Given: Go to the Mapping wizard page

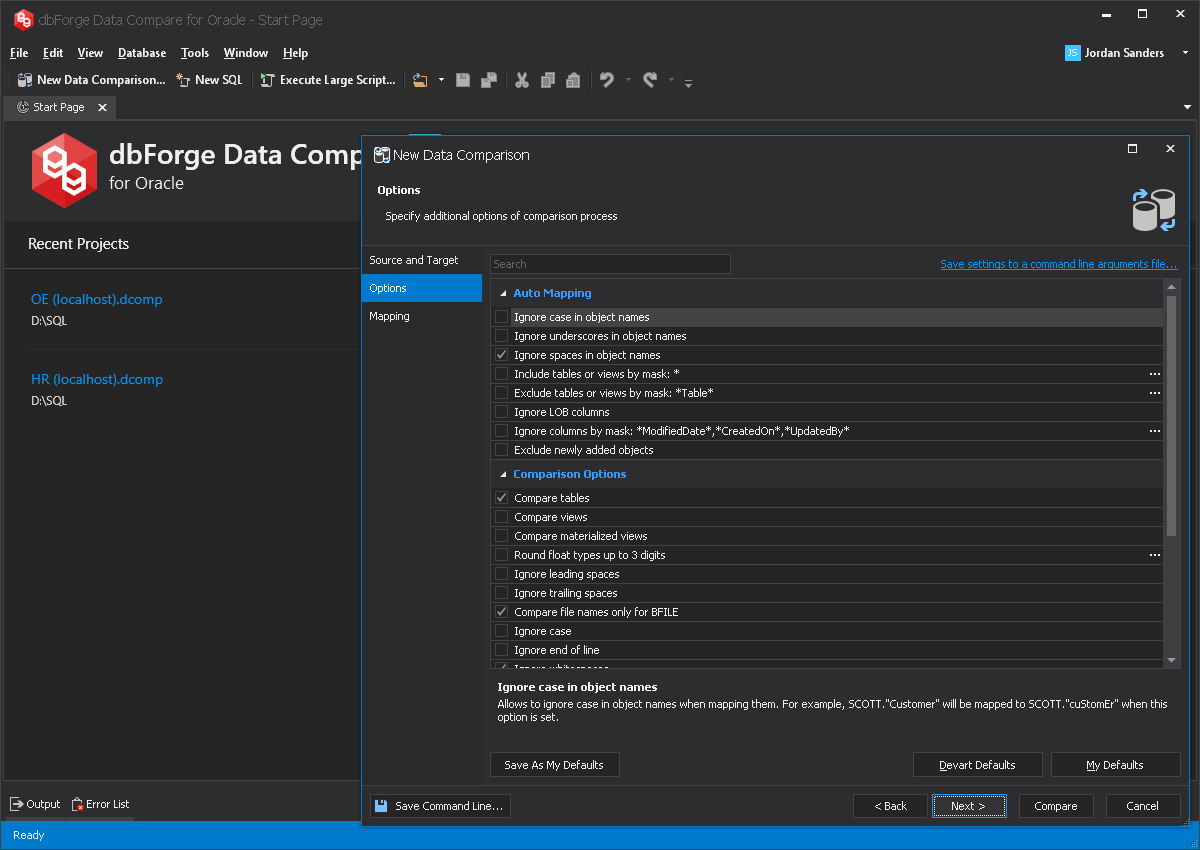Looking at the screenshot, I should pyautogui.click(x=421, y=316).
